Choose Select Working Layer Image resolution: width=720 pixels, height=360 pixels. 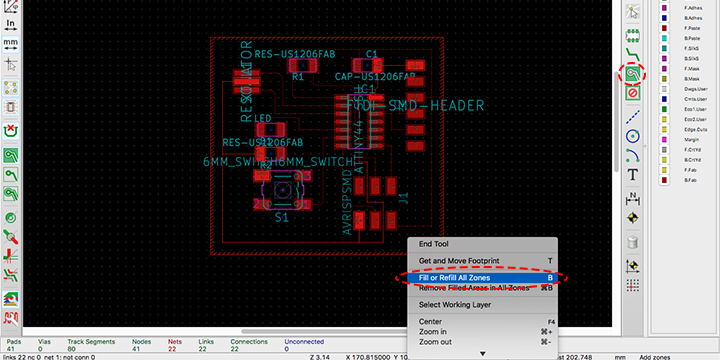tap(483, 305)
